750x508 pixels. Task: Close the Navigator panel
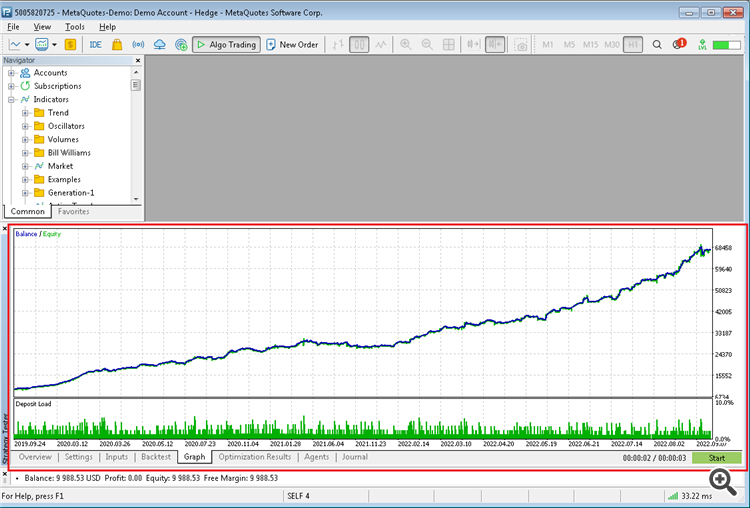pyautogui.click(x=138, y=60)
